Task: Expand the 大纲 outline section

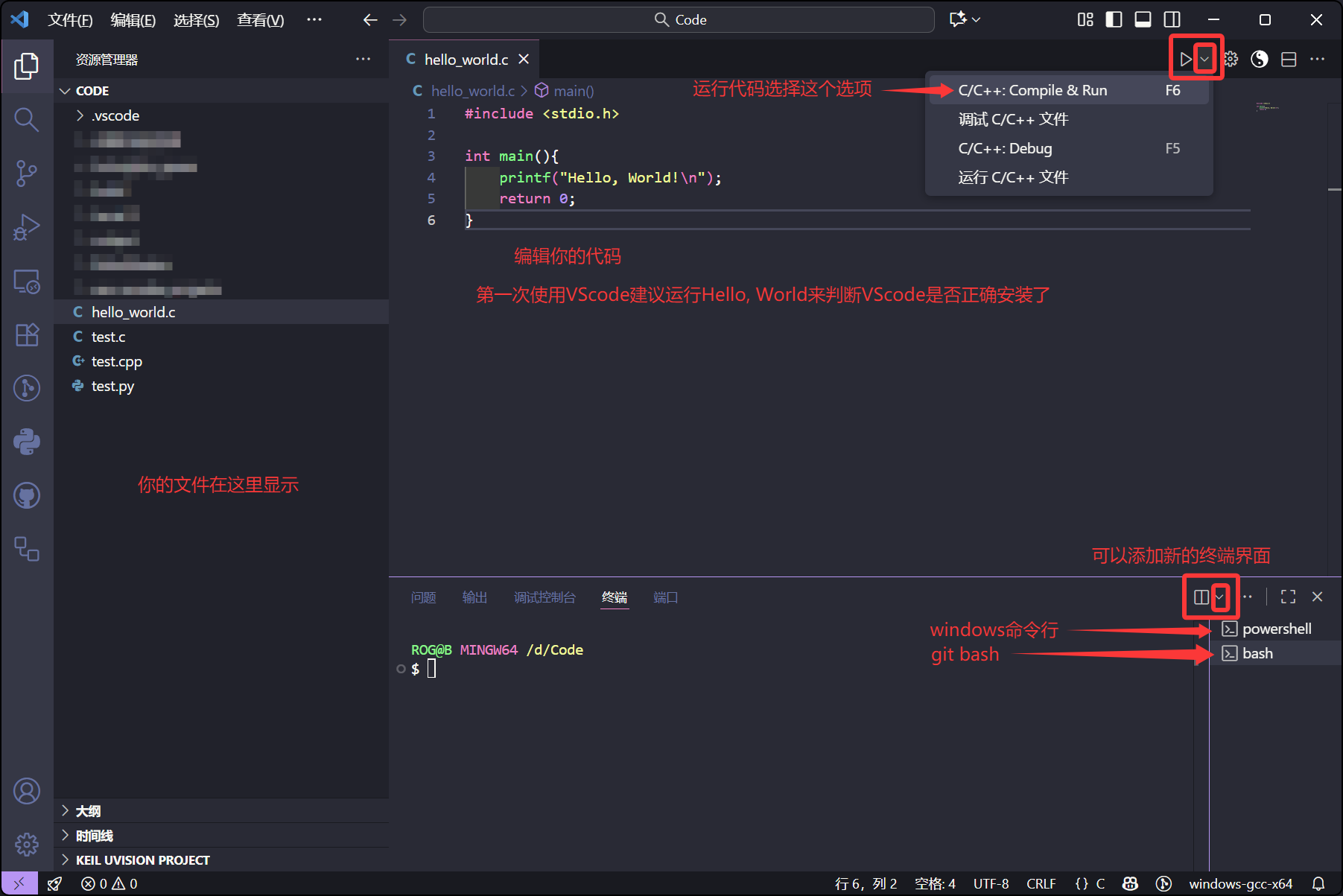Action: click(88, 811)
